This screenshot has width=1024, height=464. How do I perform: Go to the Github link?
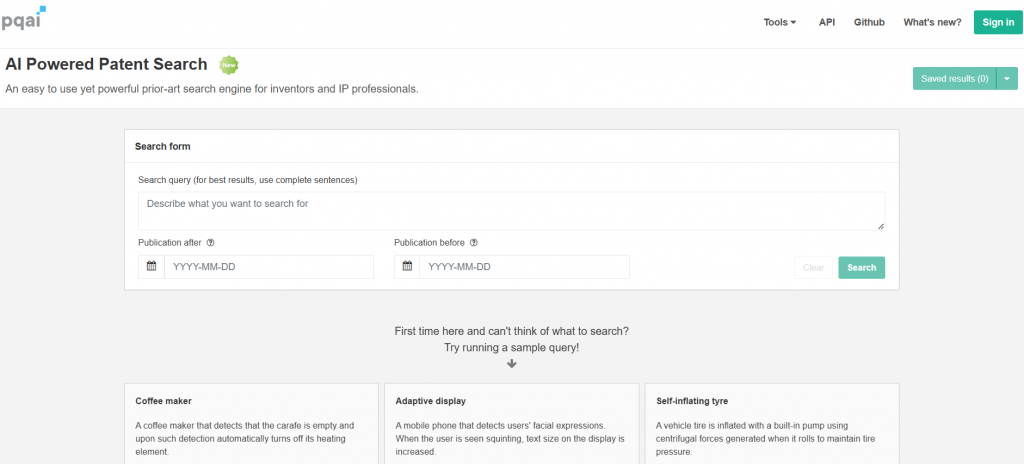point(869,22)
